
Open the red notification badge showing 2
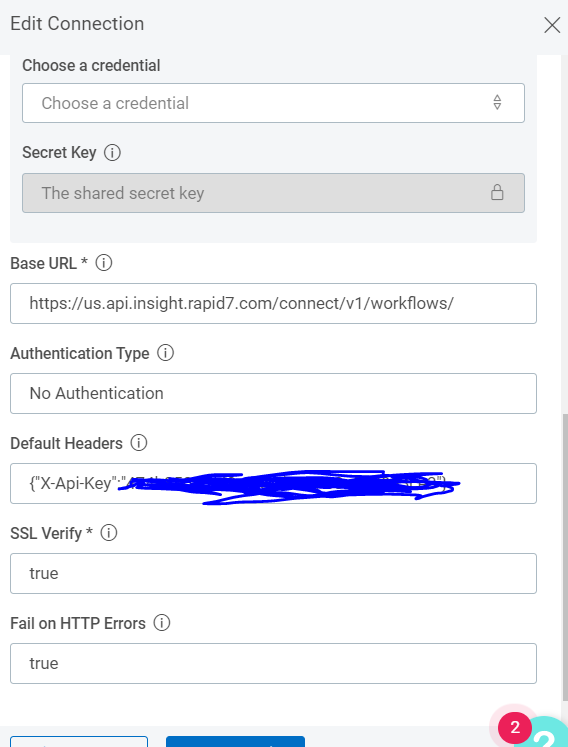(515, 727)
